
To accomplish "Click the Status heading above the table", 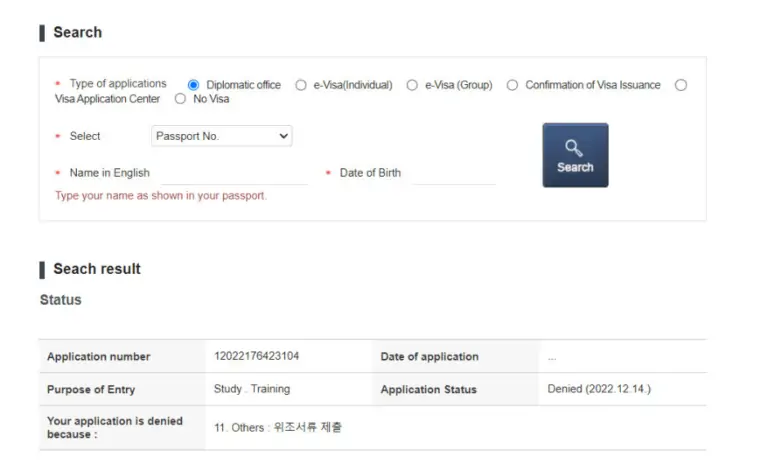I will coord(61,300).
